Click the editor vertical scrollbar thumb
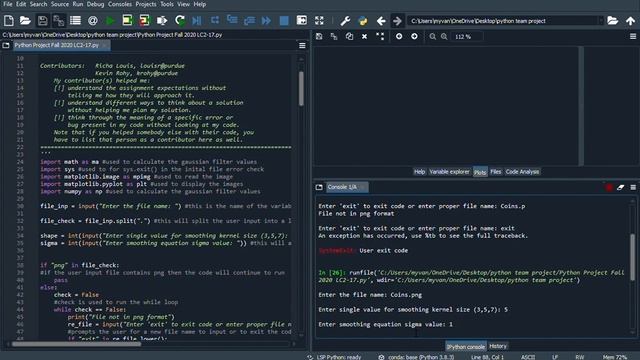The height and width of the screenshot is (360, 640). coord(301,88)
